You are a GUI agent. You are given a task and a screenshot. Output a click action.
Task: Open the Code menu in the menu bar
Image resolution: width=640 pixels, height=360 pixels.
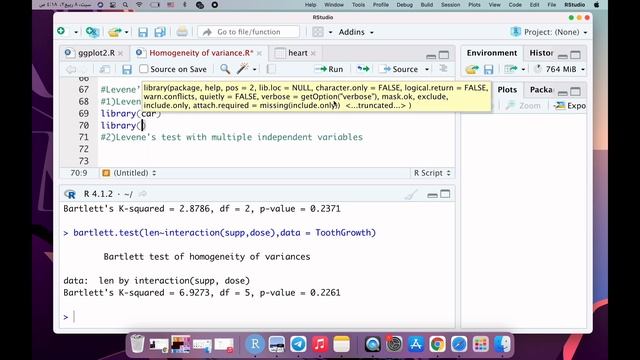tap(515, 5)
